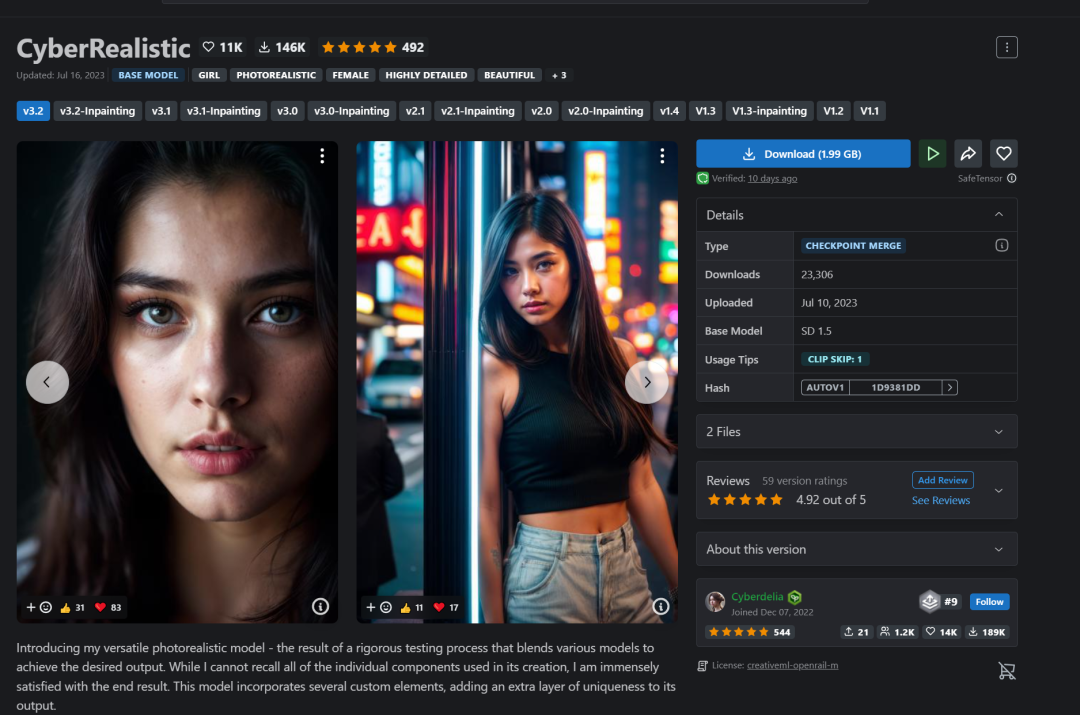
Task: Collapse the Details panel
Action: tap(998, 215)
